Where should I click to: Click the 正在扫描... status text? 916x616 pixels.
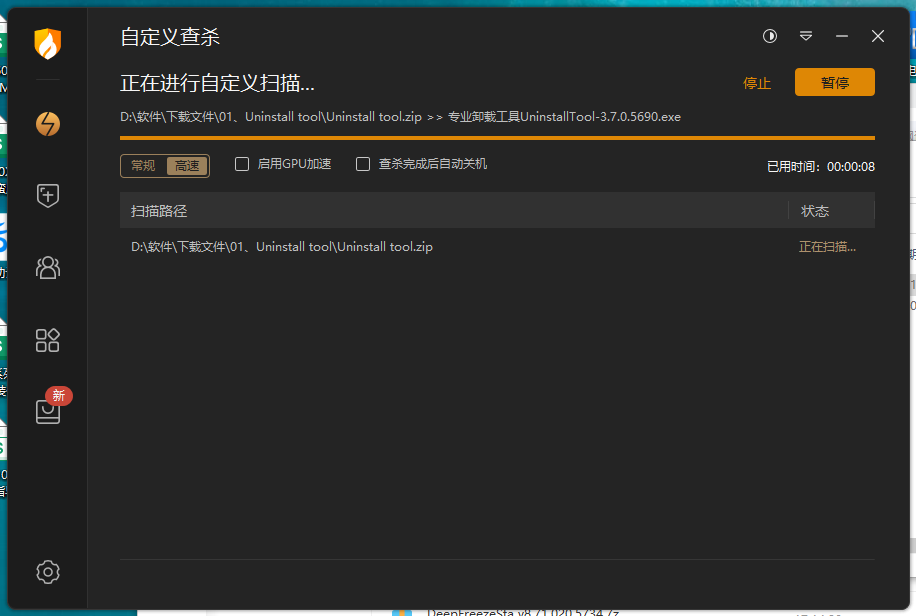pos(827,247)
